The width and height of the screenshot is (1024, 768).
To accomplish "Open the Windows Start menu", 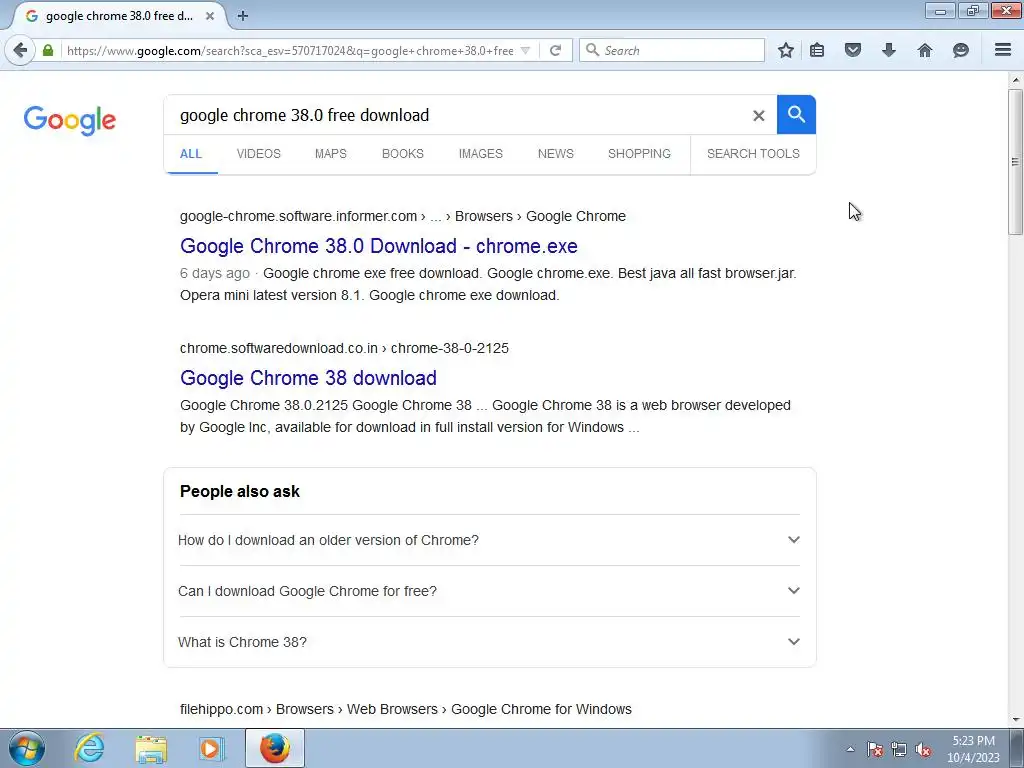I will [x=27, y=748].
